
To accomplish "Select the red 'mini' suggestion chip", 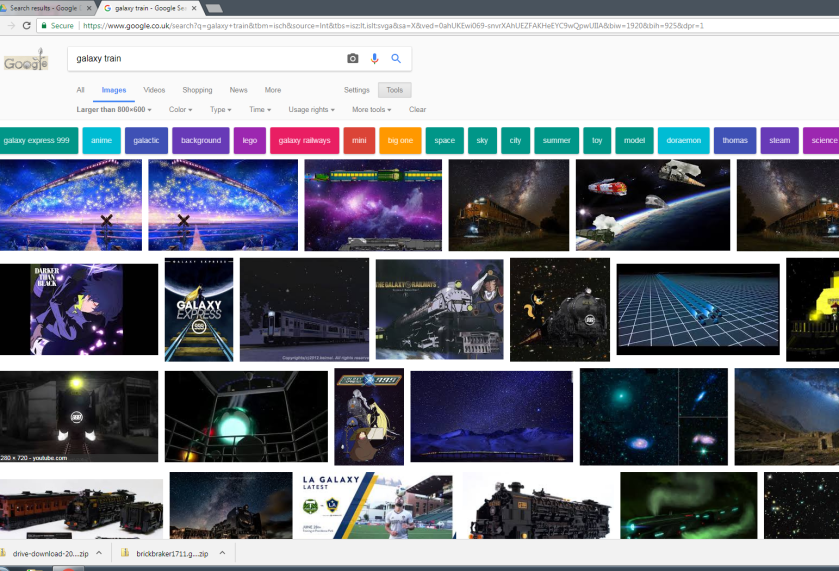I will [359, 141].
